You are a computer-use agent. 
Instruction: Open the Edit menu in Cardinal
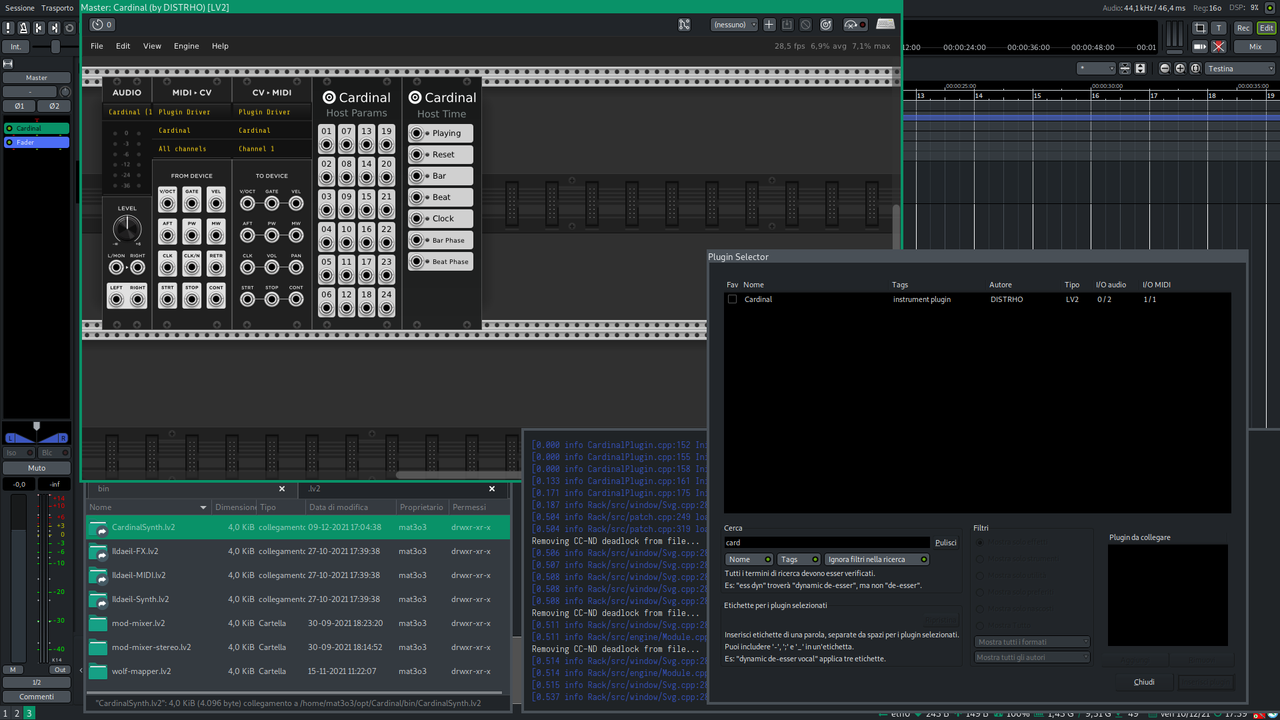coord(123,46)
